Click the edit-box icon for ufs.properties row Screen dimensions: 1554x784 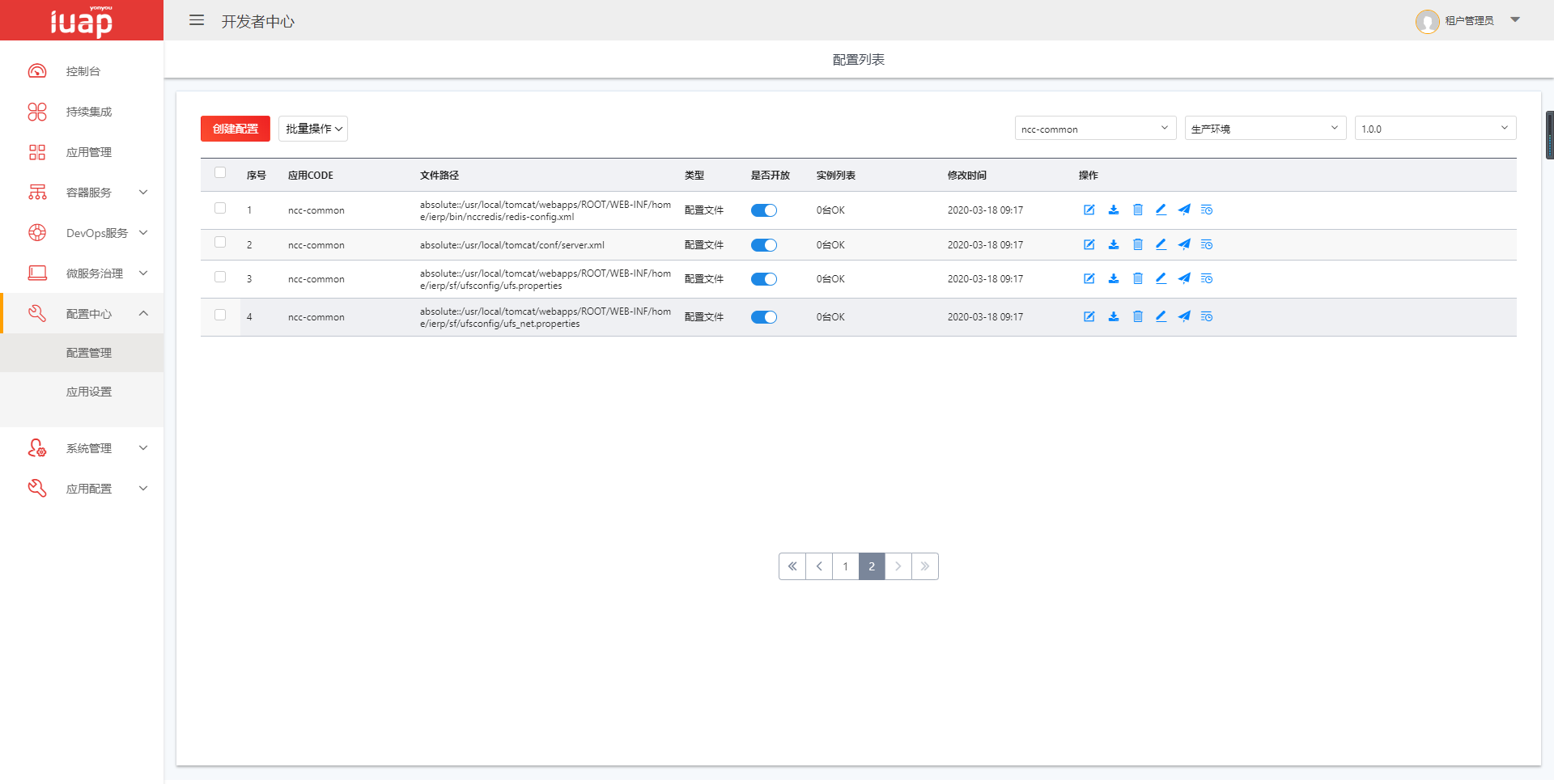(x=1089, y=278)
